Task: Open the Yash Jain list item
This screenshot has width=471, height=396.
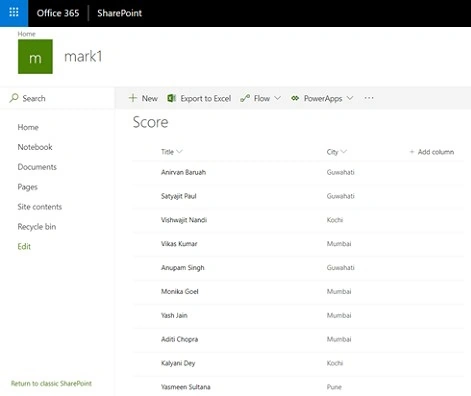Action: click(x=174, y=315)
